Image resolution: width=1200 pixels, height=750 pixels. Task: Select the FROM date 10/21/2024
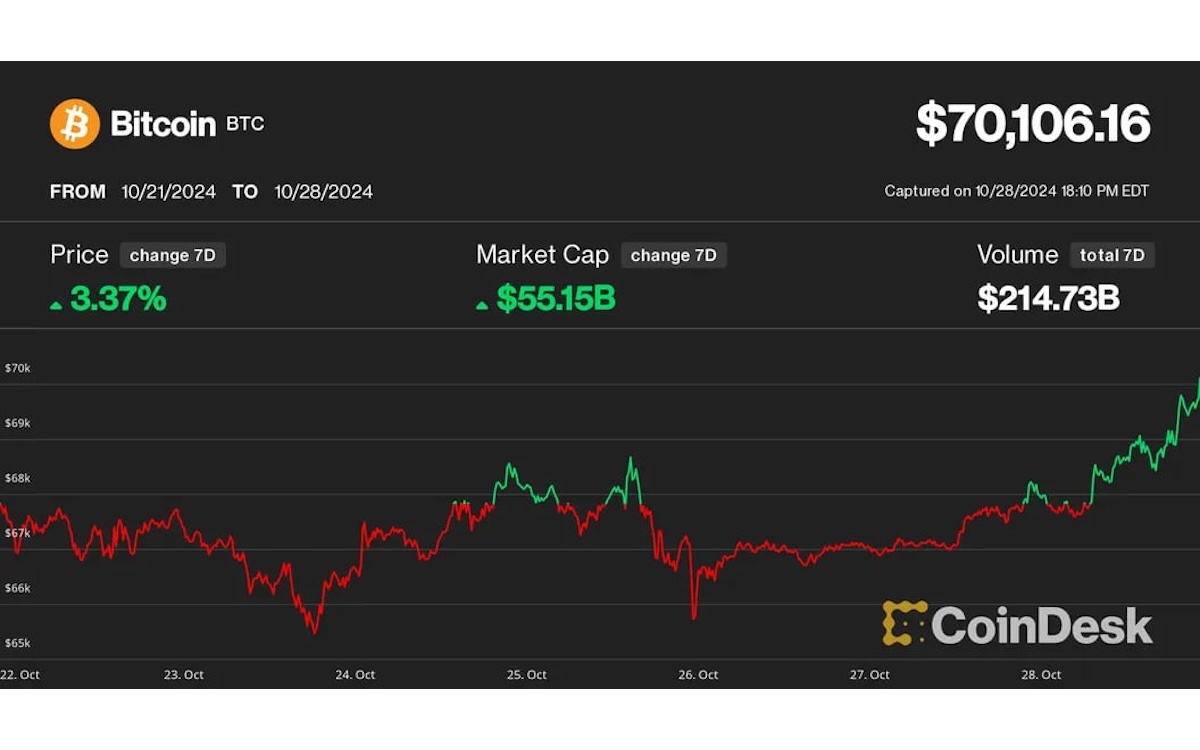[168, 192]
